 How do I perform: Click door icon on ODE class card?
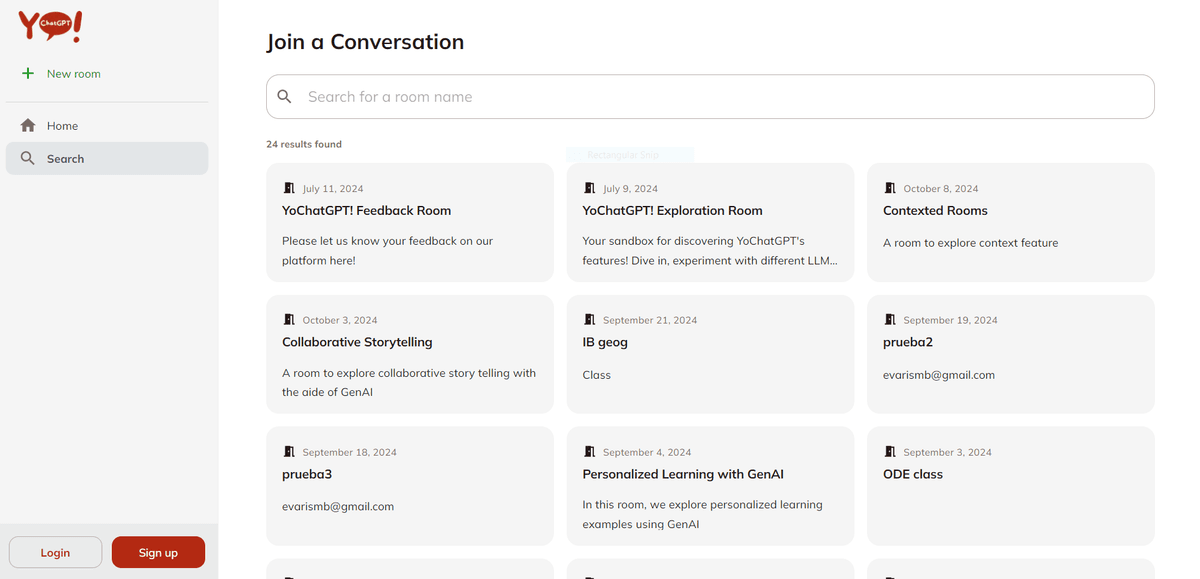coord(890,452)
